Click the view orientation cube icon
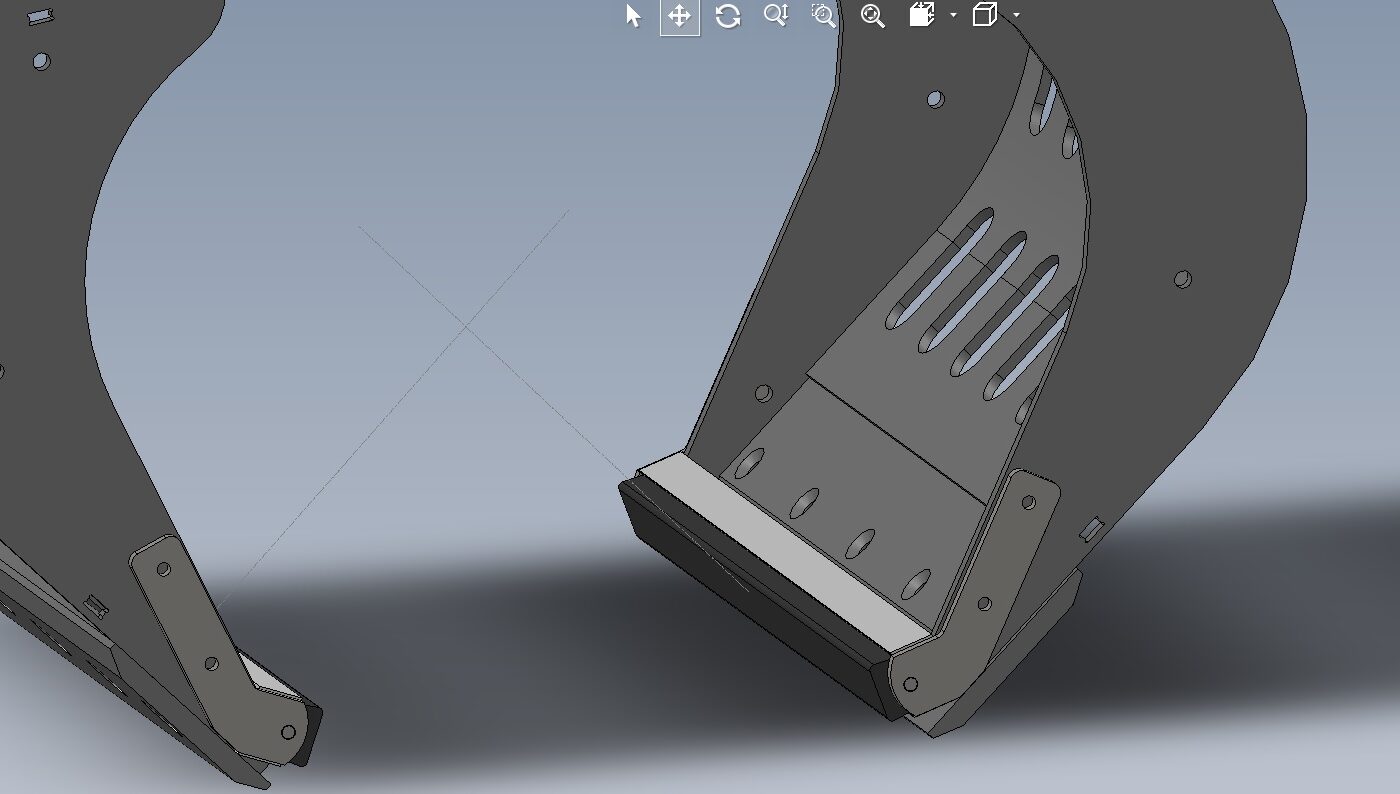Screen dimensions: 1400x794 (922, 15)
